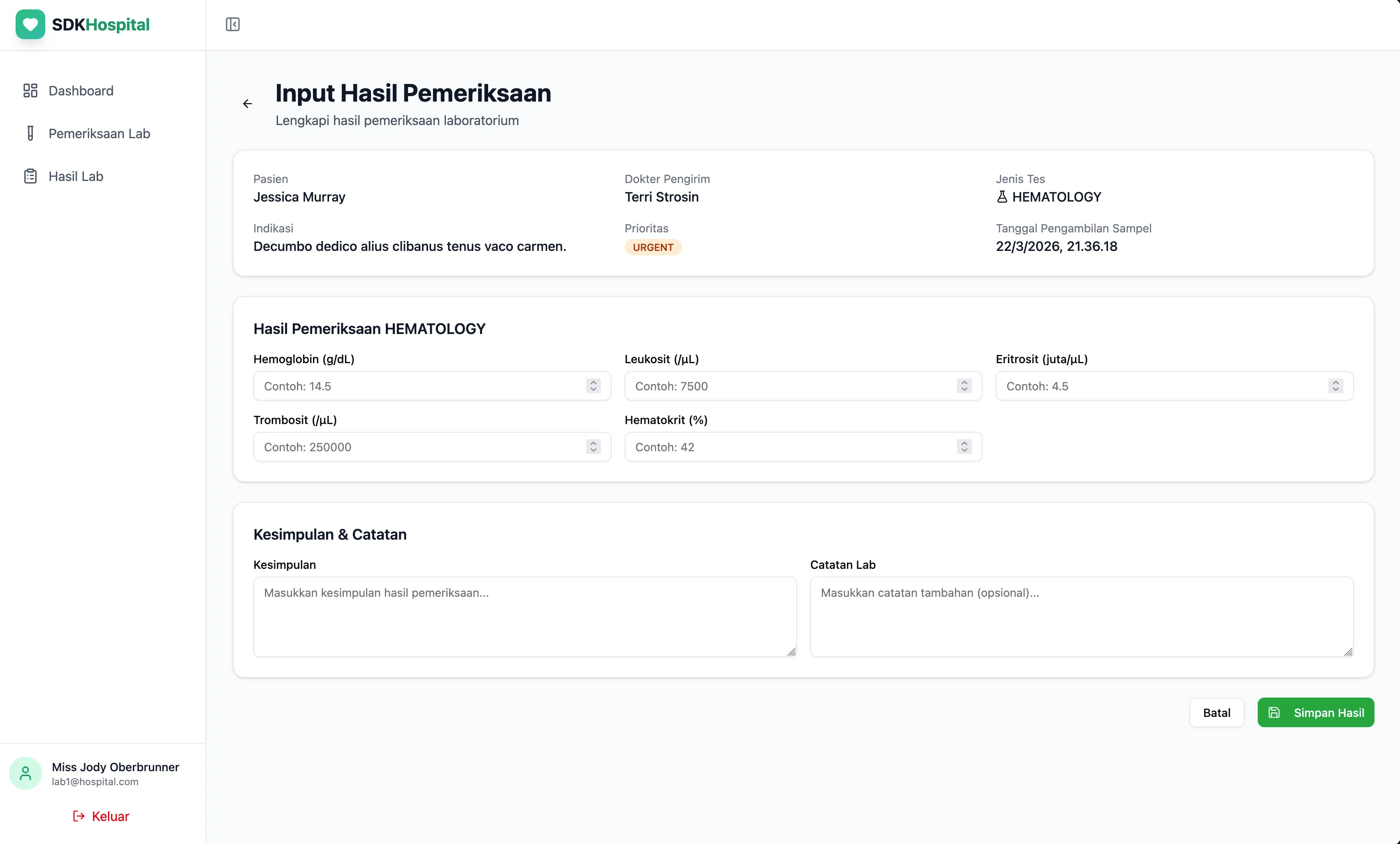Click the flask icon next to HEMATOLOGY

[x=1002, y=197]
